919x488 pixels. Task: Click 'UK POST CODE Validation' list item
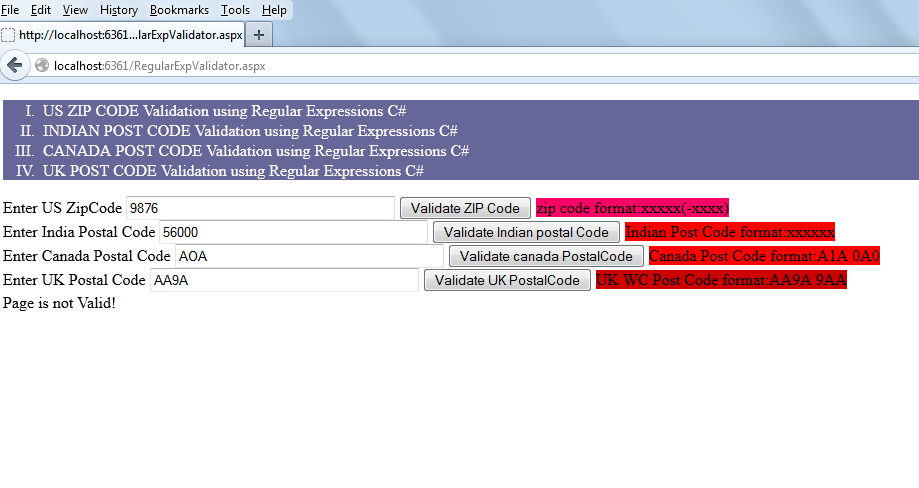click(233, 170)
